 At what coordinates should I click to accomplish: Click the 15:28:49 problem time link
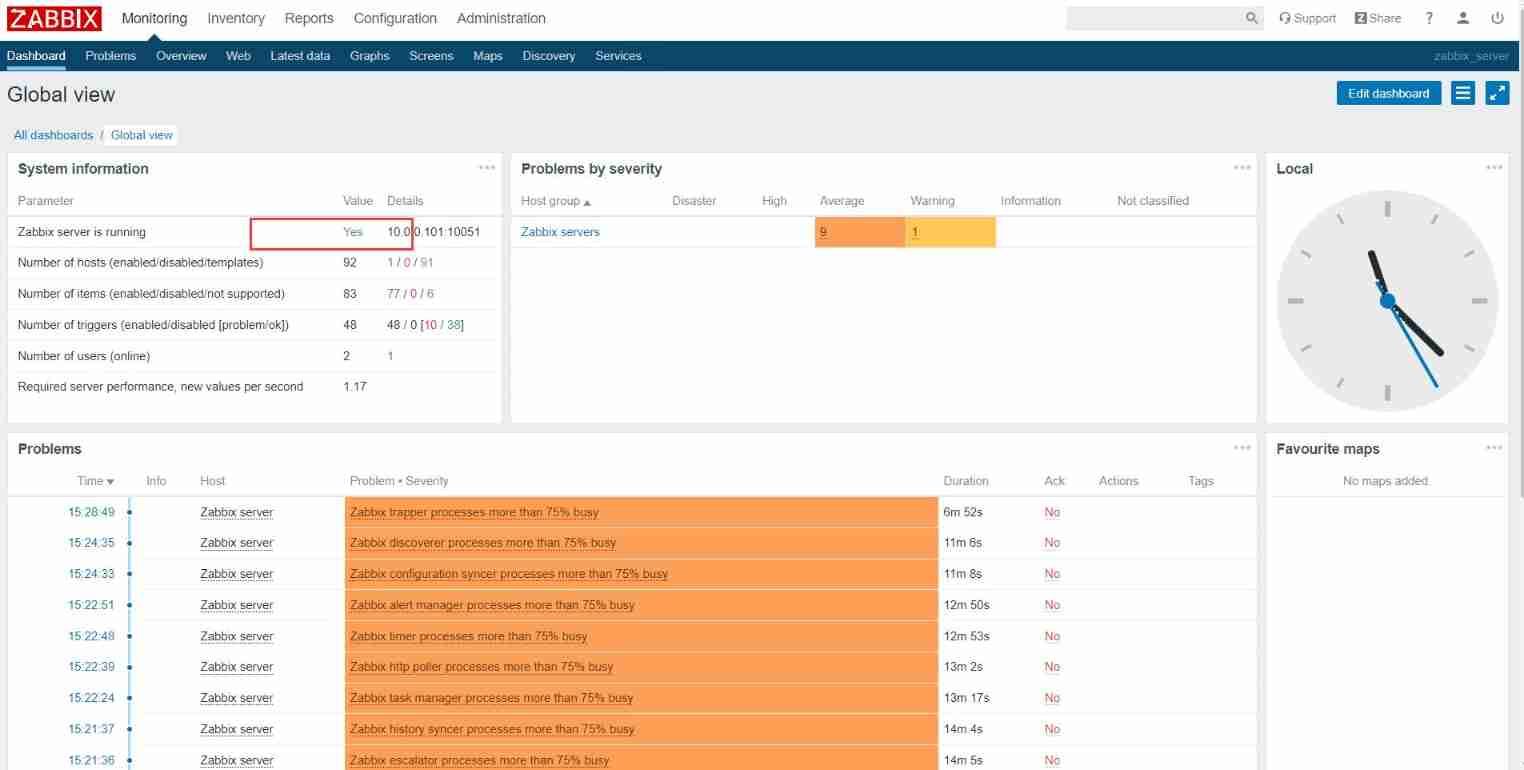pyautogui.click(x=91, y=512)
